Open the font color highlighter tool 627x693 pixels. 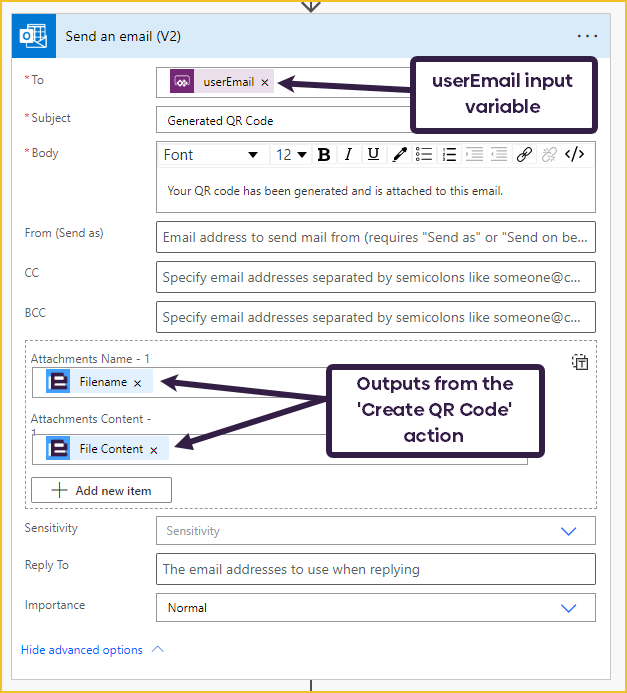399,154
